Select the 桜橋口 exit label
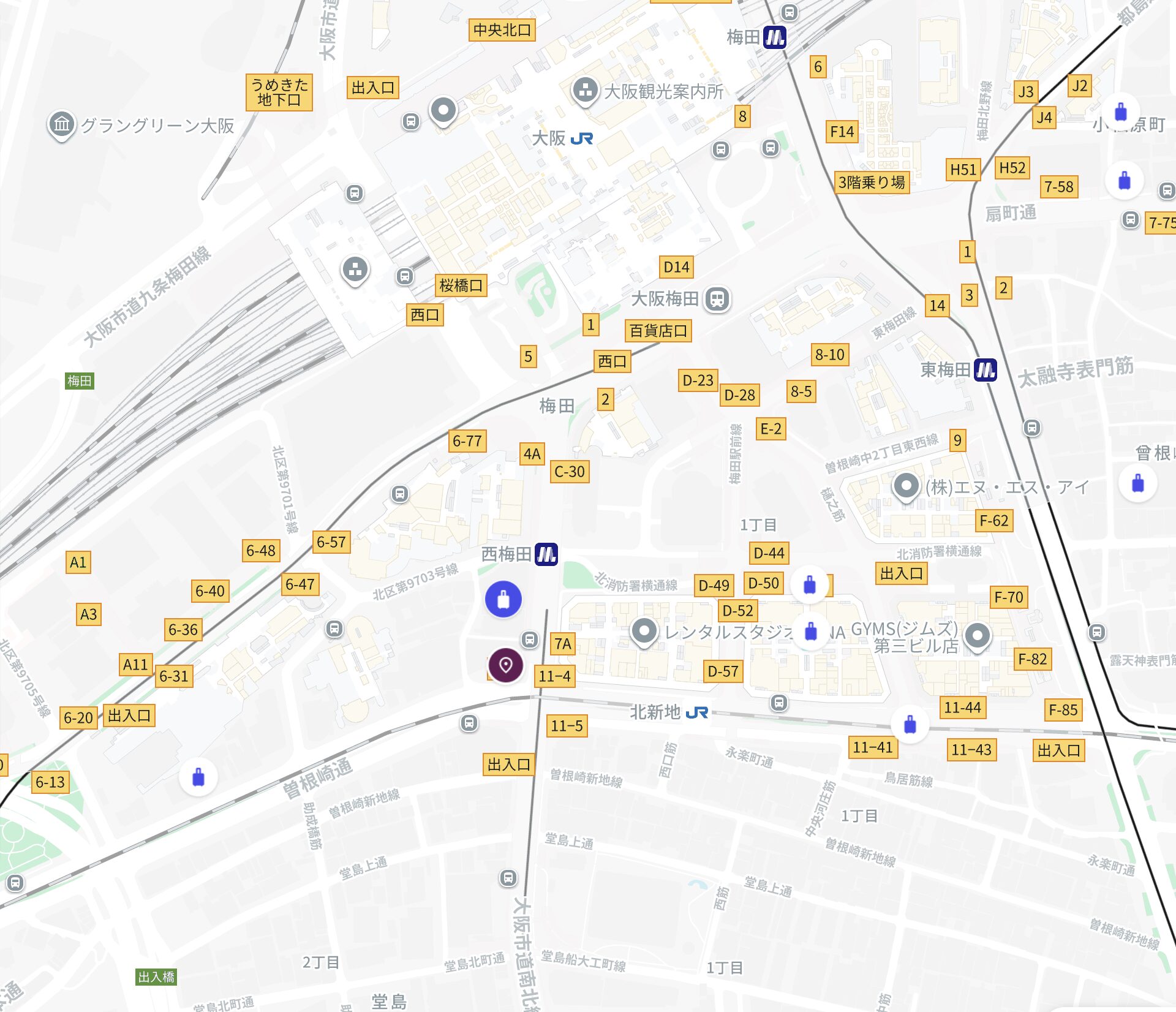 pos(461,285)
